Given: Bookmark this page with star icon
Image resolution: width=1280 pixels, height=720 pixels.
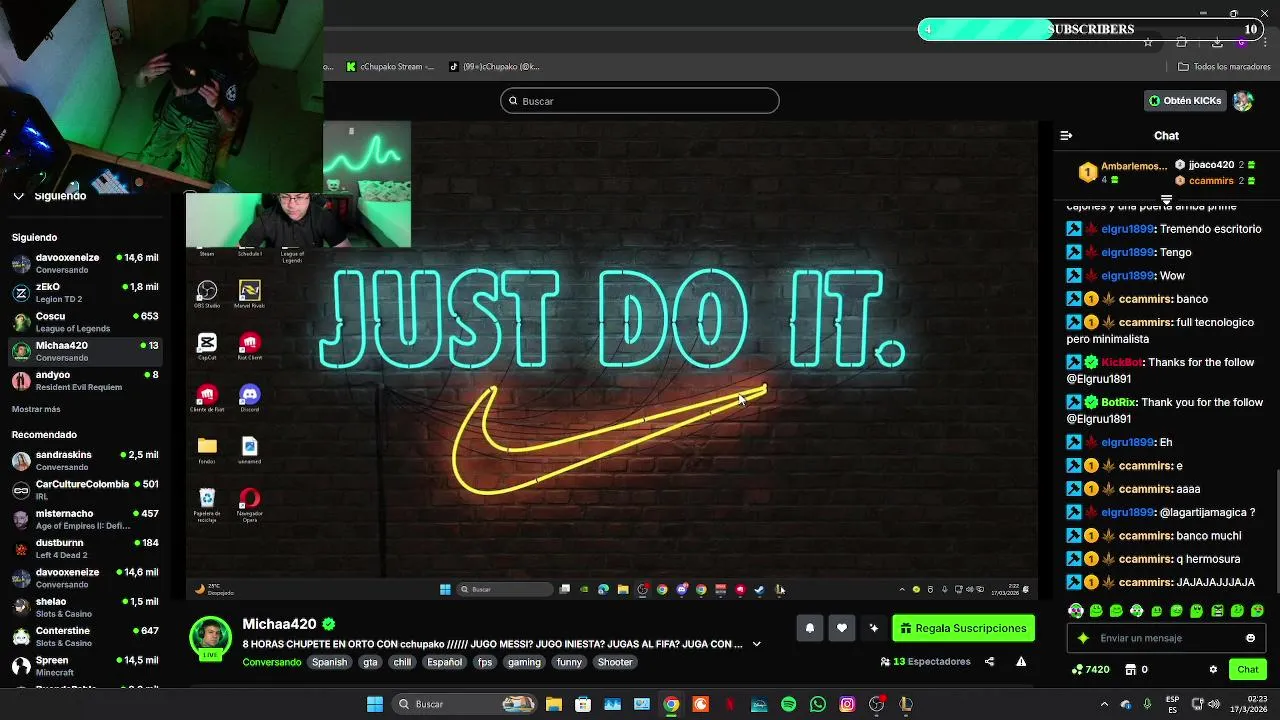Looking at the screenshot, I should coord(1148,42).
